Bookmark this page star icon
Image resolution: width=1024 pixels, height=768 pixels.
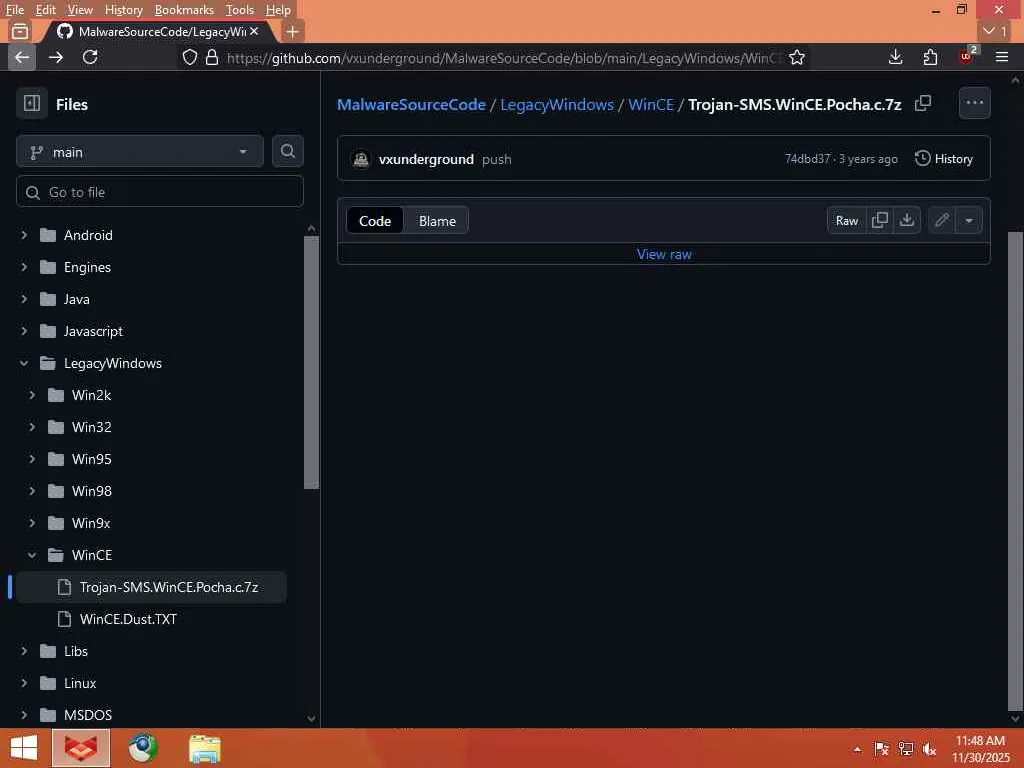(x=796, y=57)
